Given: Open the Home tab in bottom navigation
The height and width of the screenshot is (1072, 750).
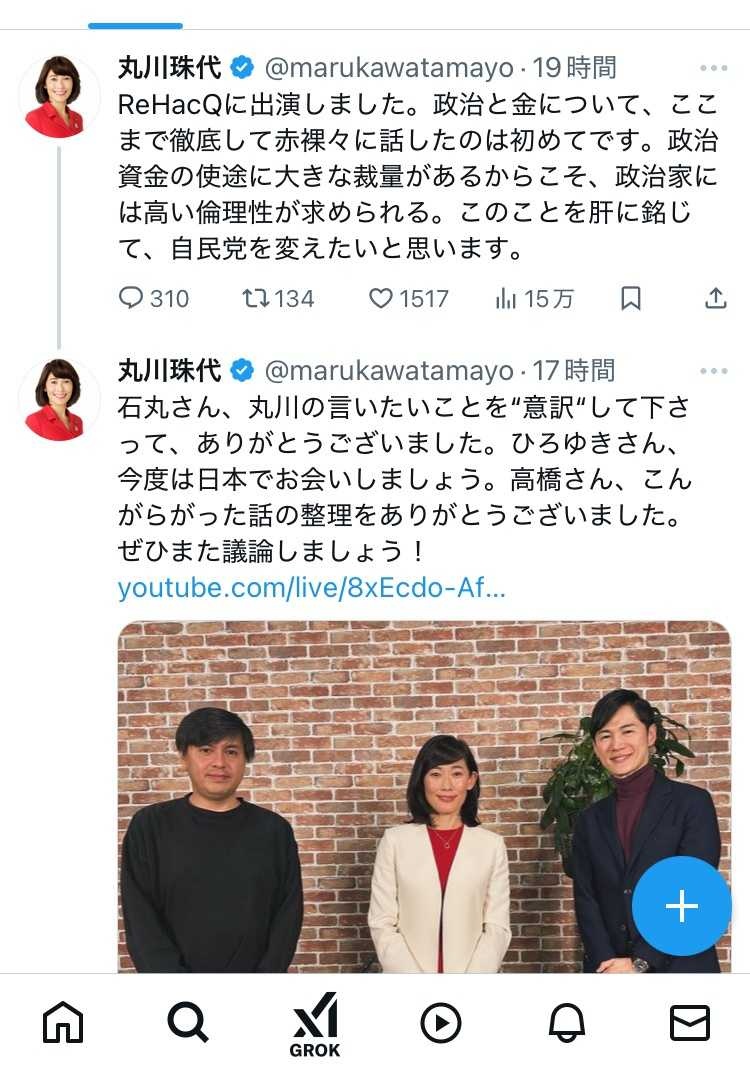Looking at the screenshot, I should pos(63,1023).
